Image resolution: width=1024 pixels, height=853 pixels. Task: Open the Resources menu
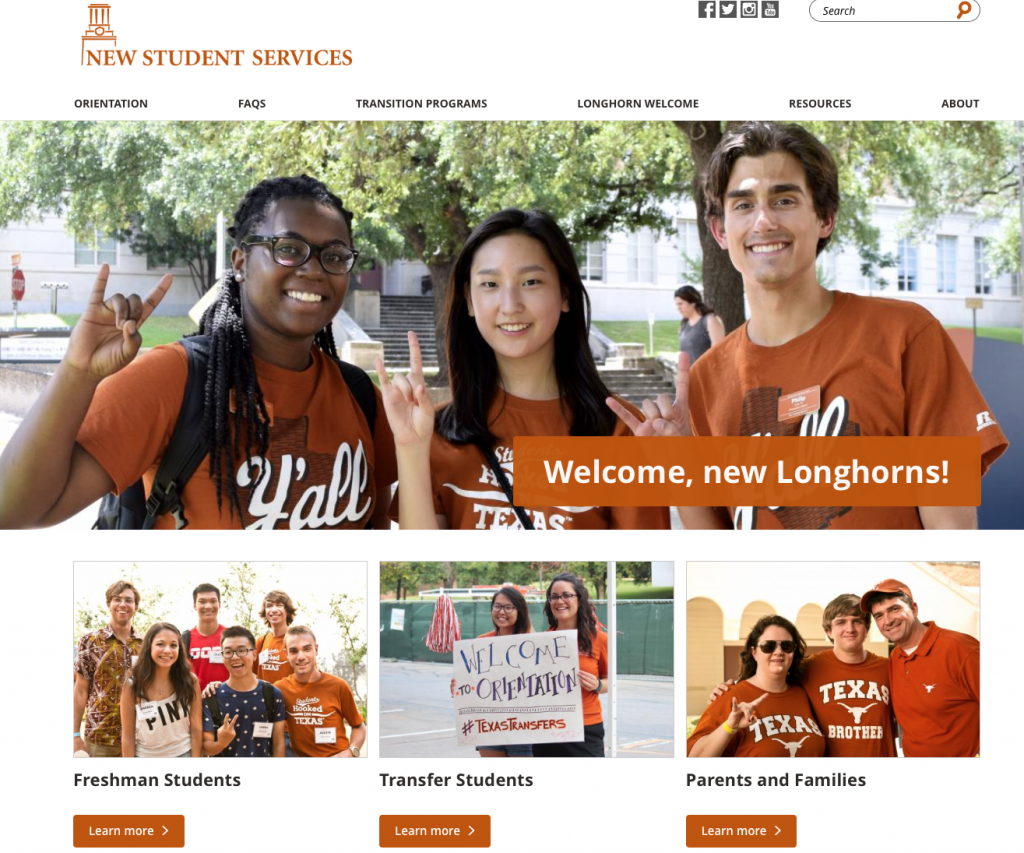click(x=820, y=103)
